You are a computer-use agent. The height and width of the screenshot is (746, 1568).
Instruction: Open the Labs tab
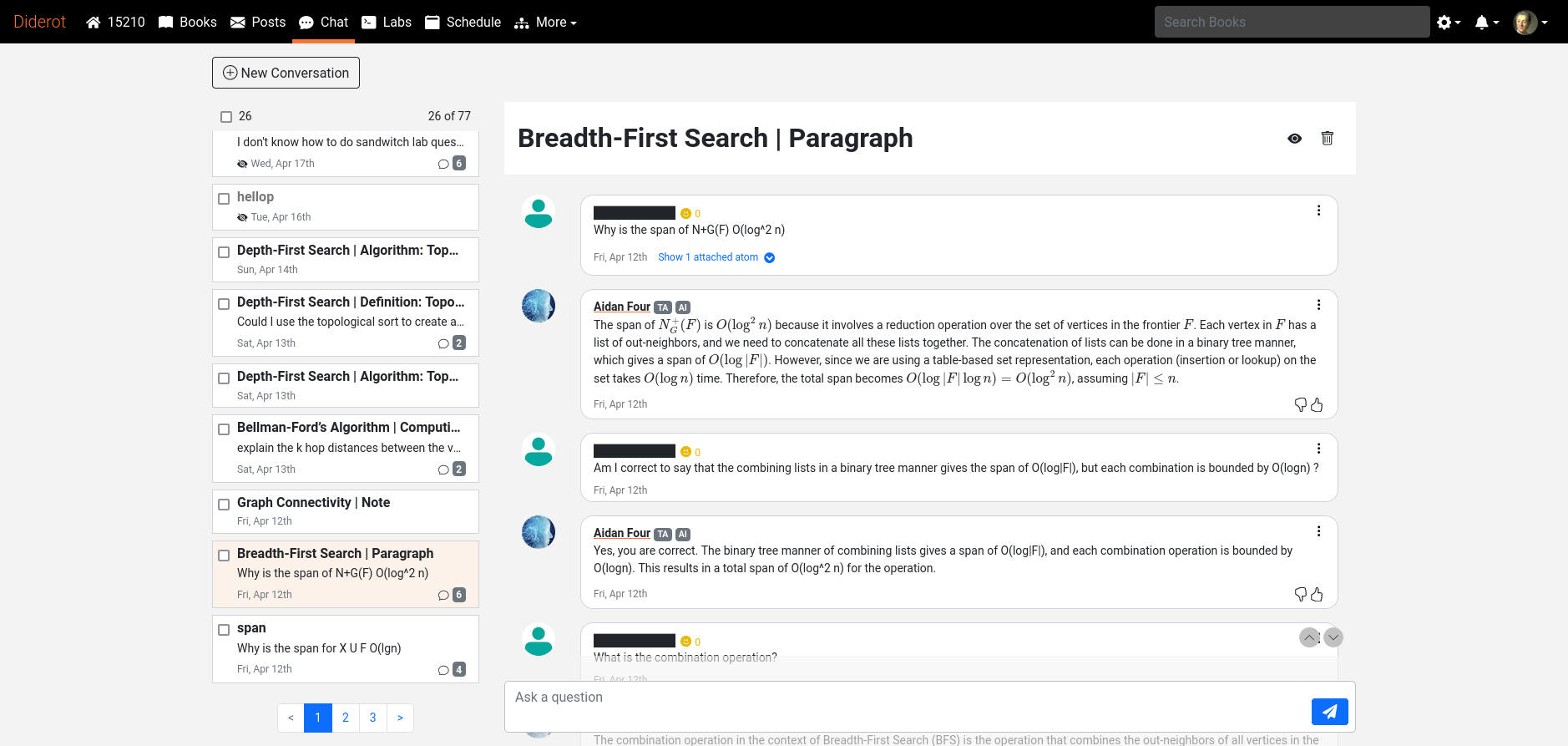[x=387, y=22]
